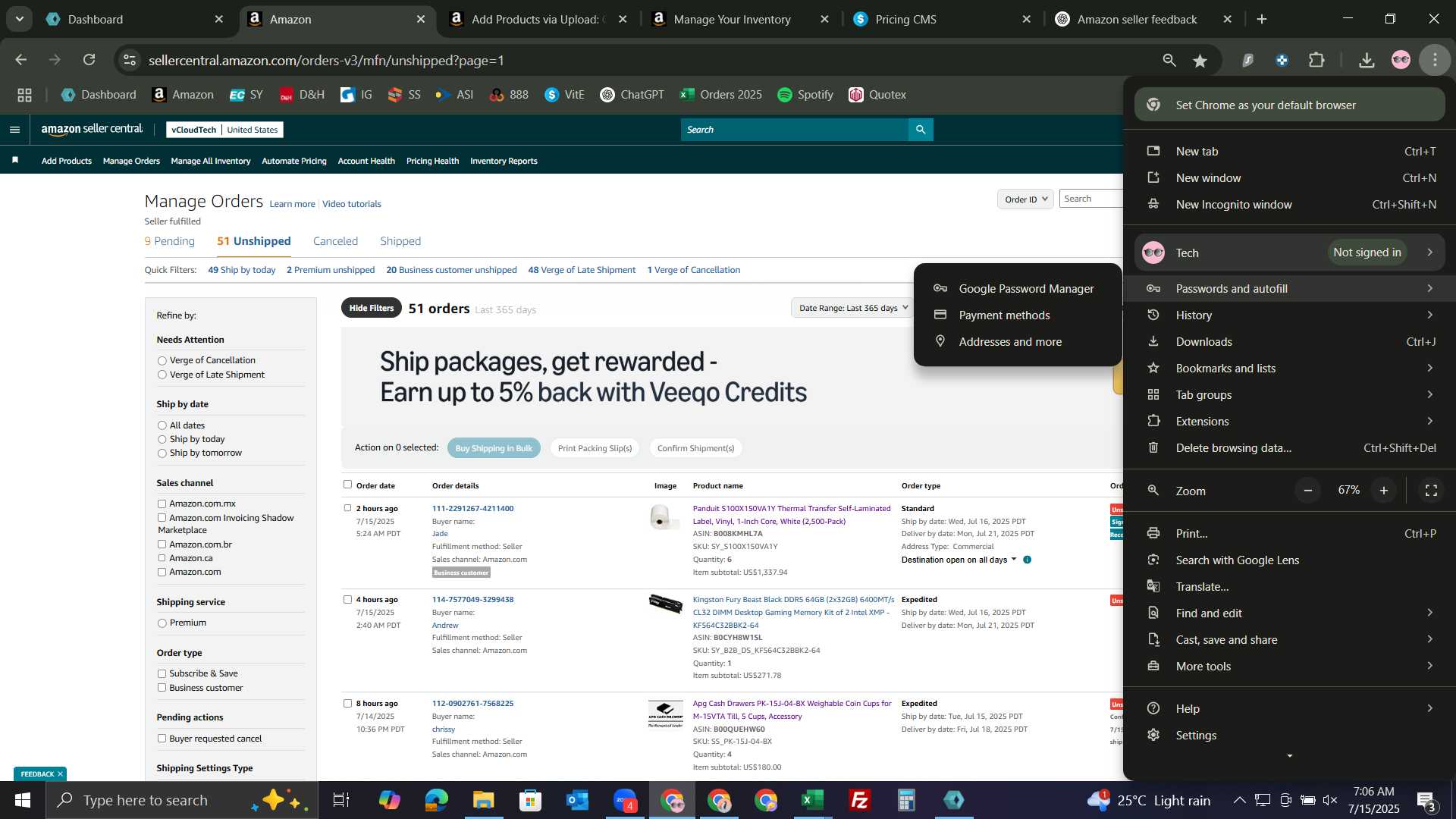Enter fullscreen mode via zoom row icon

click(x=1431, y=491)
